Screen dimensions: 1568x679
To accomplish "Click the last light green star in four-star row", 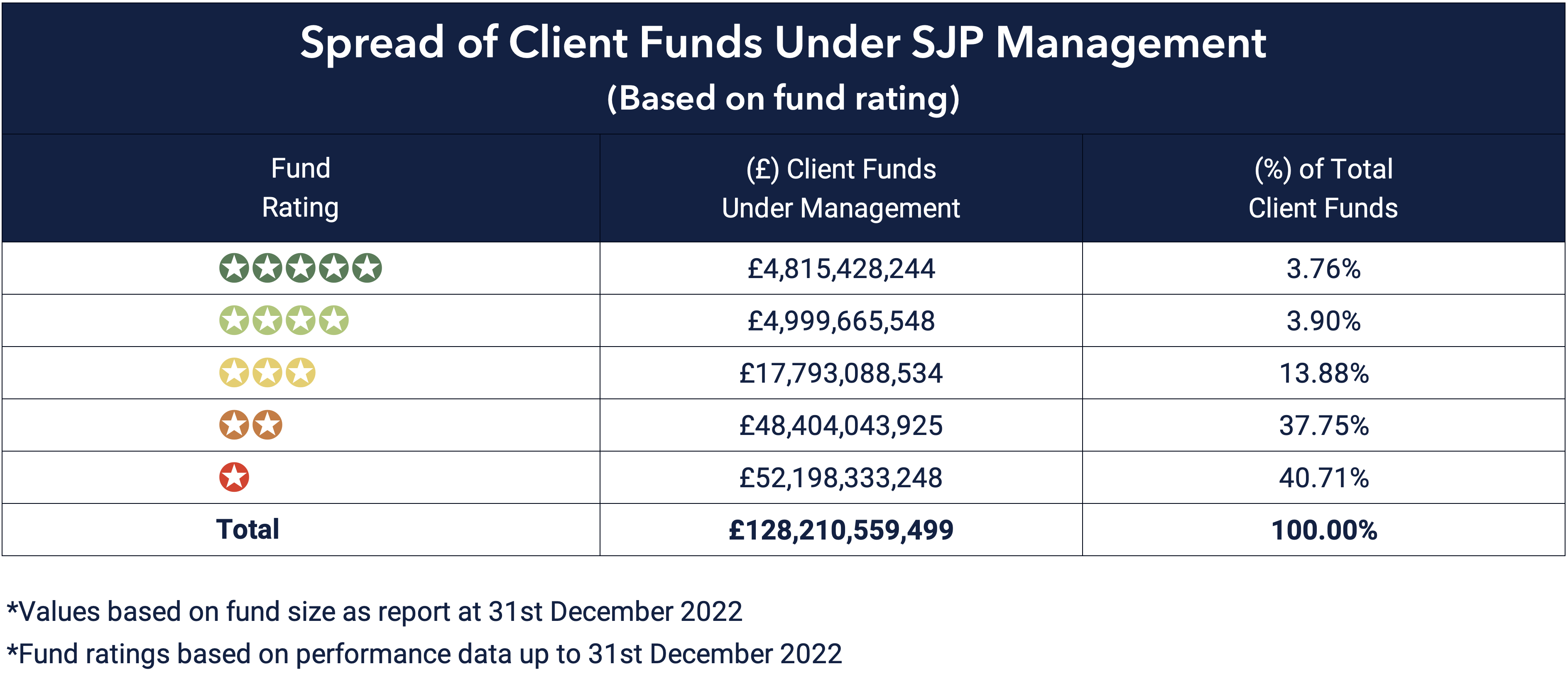I will click(x=333, y=320).
